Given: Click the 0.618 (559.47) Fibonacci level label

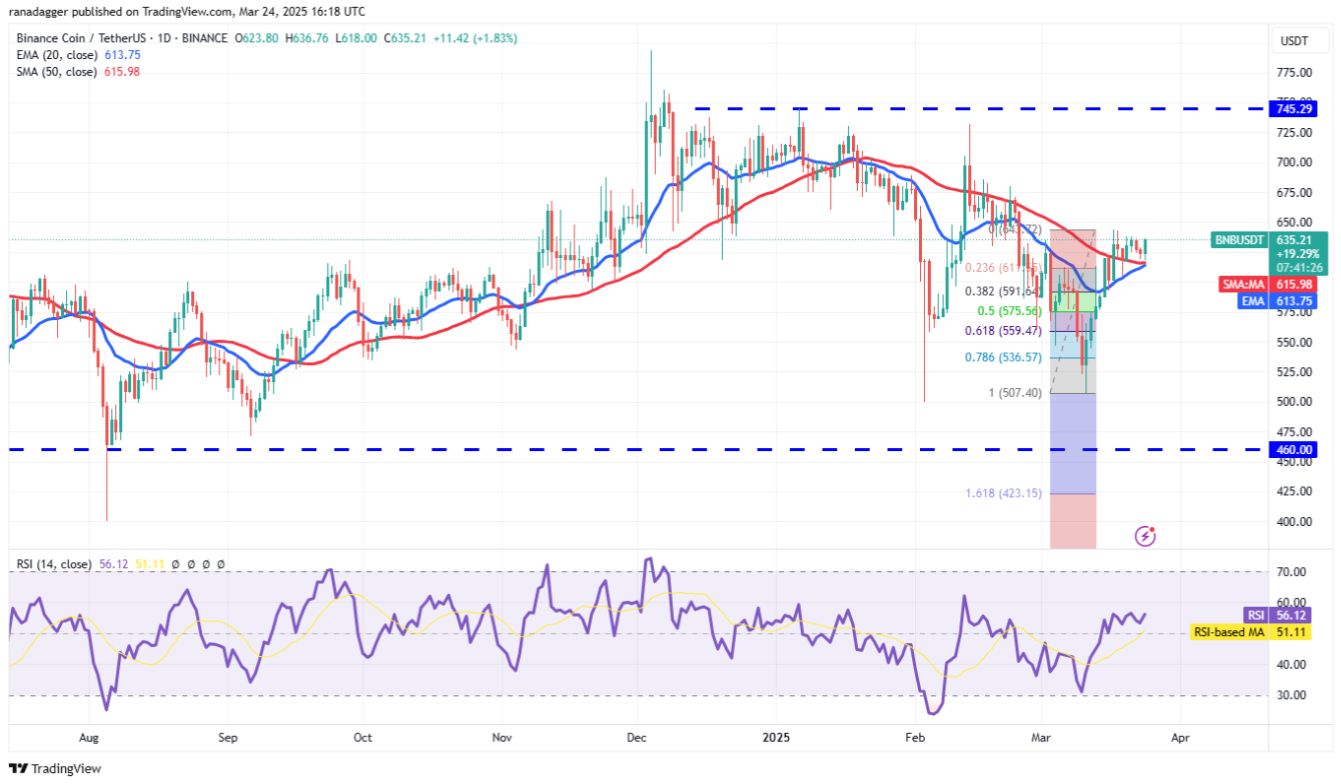Looking at the screenshot, I should [1002, 330].
